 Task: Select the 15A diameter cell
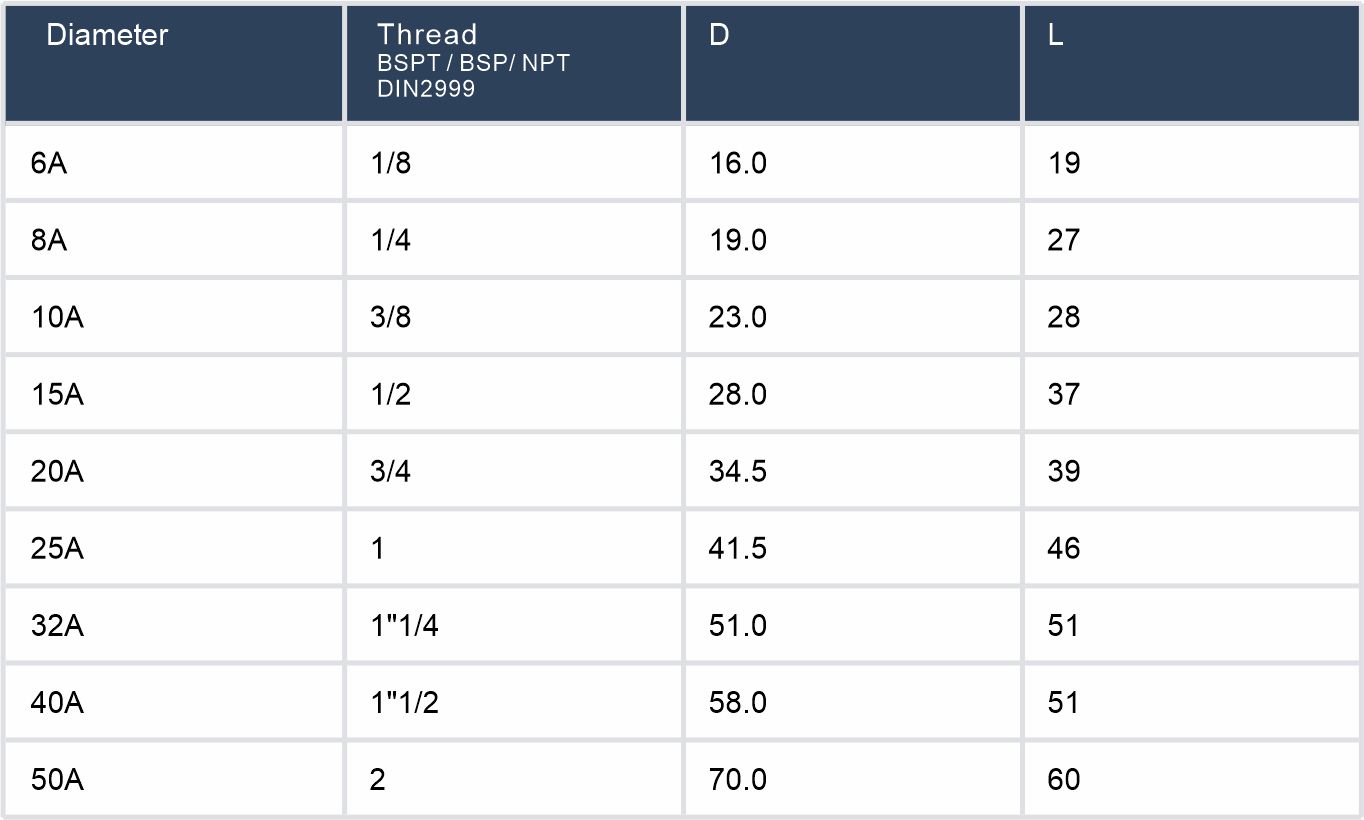(57, 394)
